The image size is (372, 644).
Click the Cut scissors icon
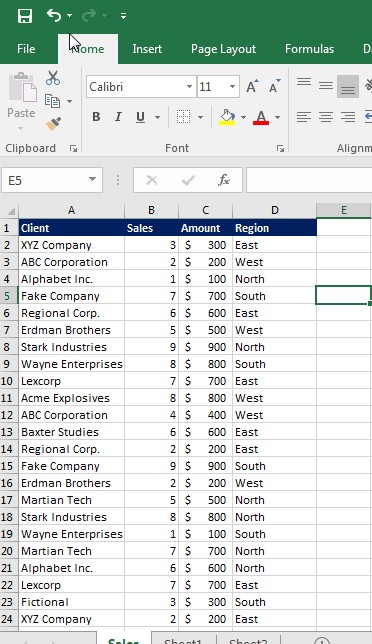coord(53,78)
